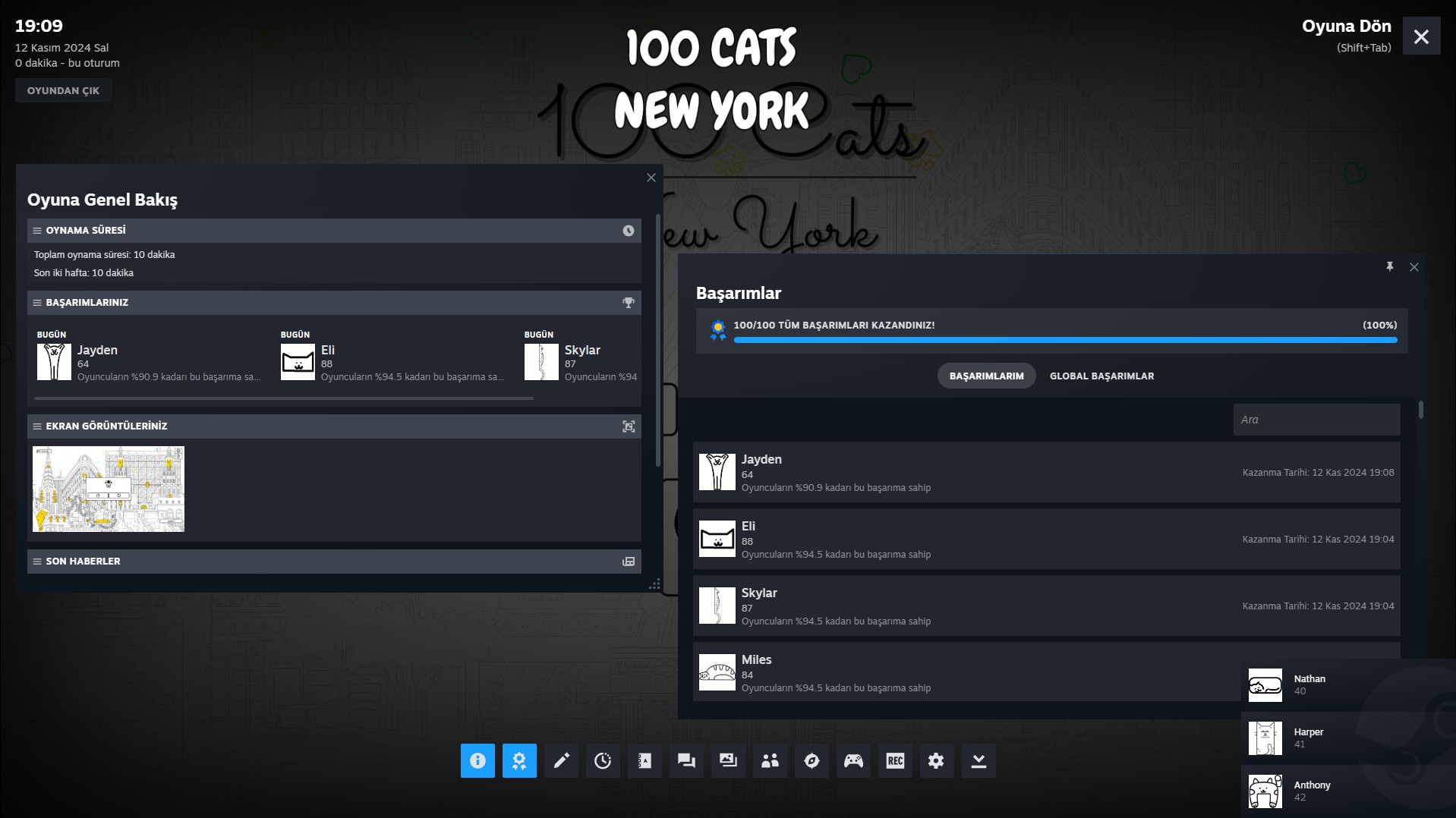Click the ribbon badge icon on progress bar
The image size is (1456, 818).
[717, 330]
